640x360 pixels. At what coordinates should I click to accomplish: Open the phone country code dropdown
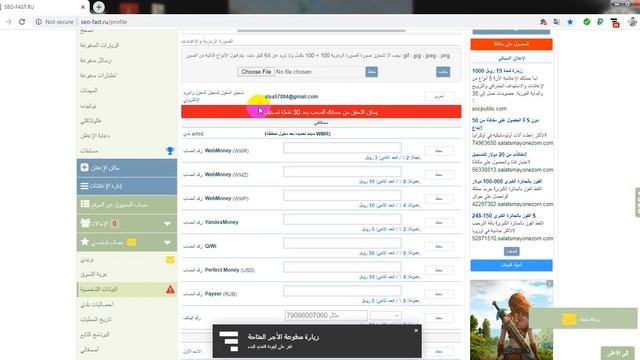point(386,316)
